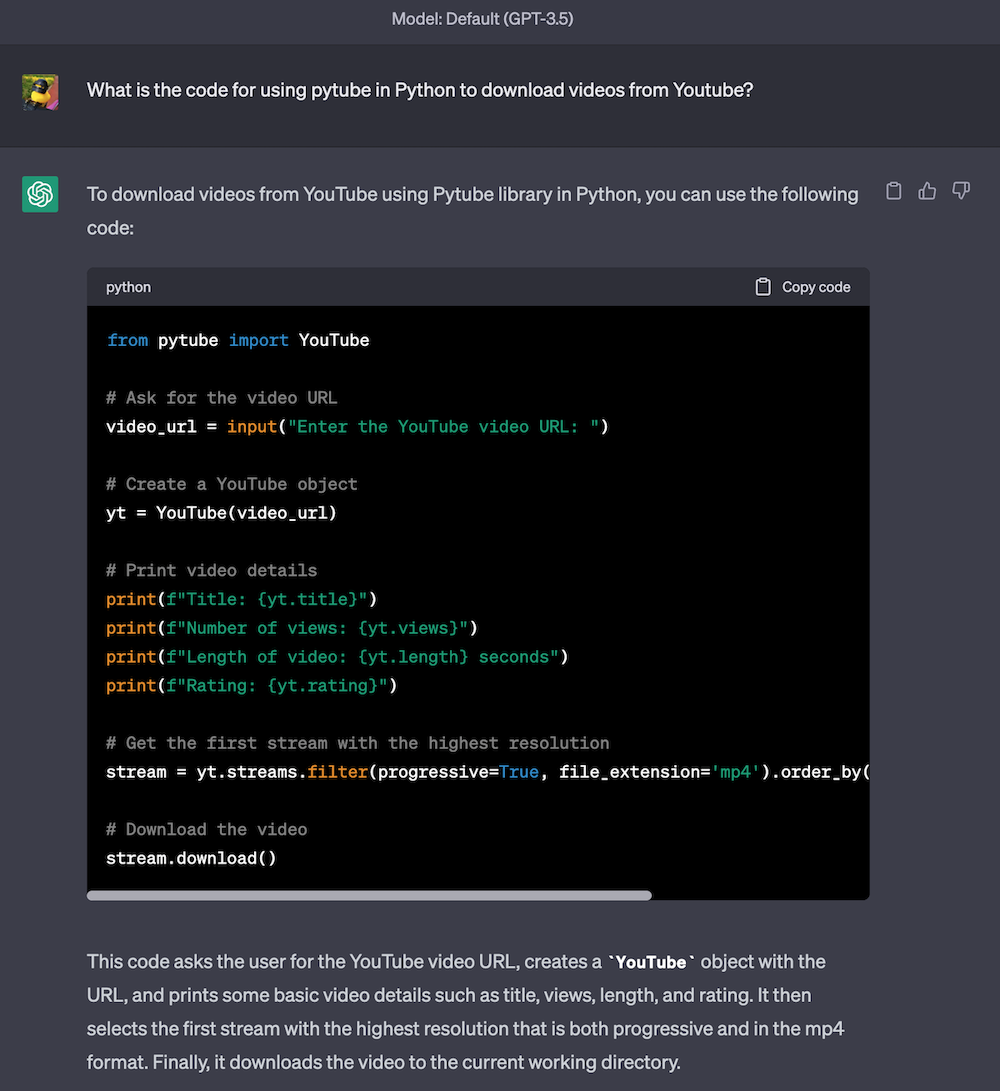
Task: Click the inline `YouTube` code in the explanation
Action: pyautogui.click(x=651, y=962)
